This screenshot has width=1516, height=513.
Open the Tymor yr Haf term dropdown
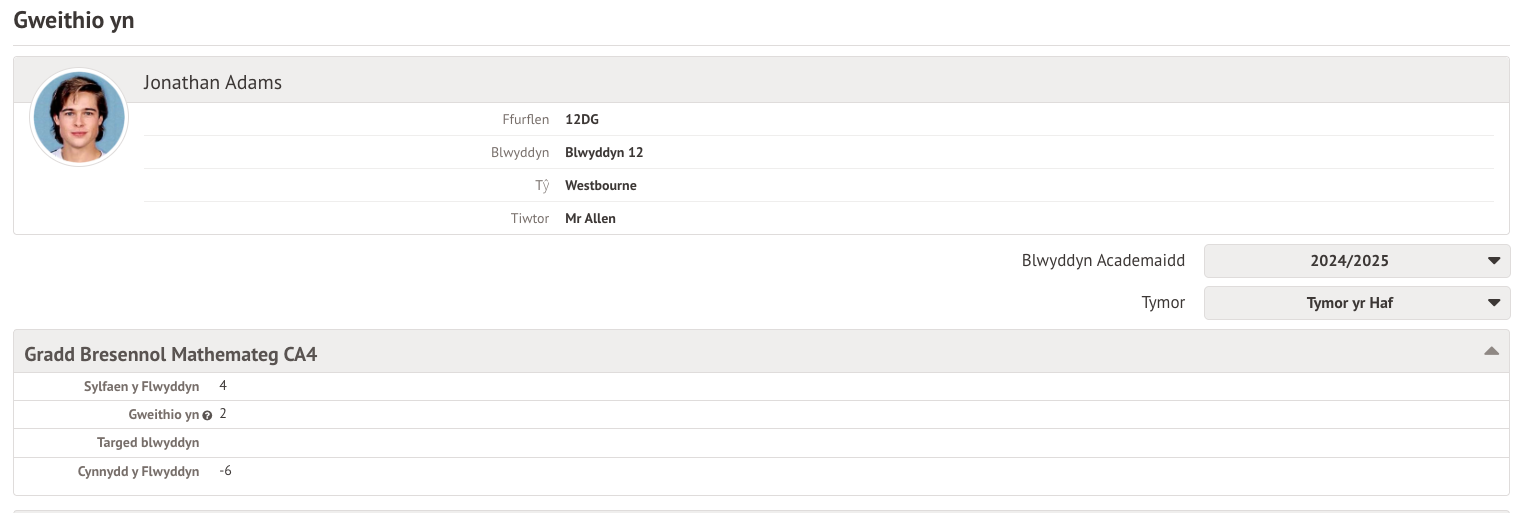click(x=1356, y=303)
